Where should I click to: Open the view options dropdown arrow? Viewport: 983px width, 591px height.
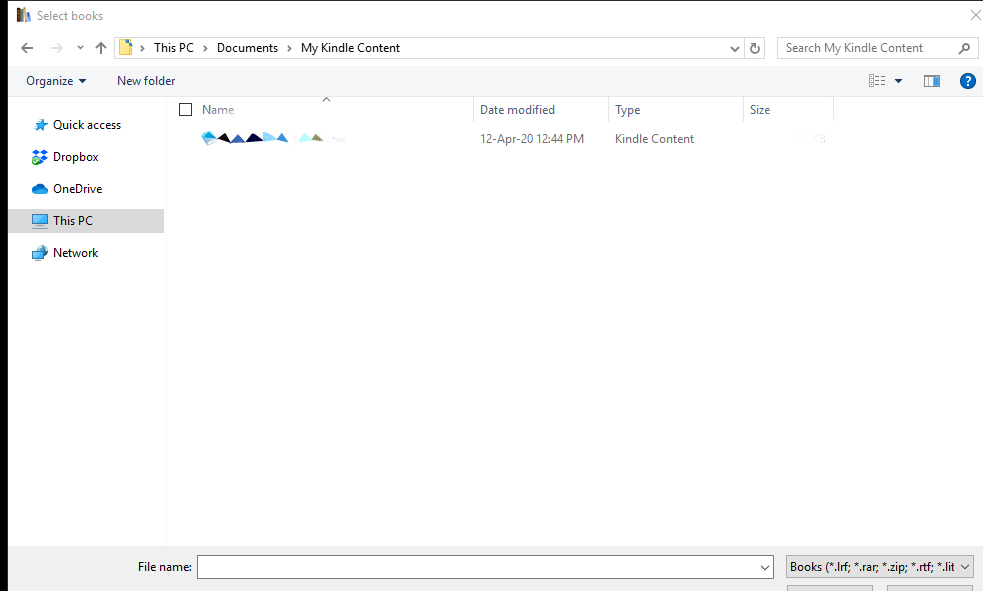898,81
